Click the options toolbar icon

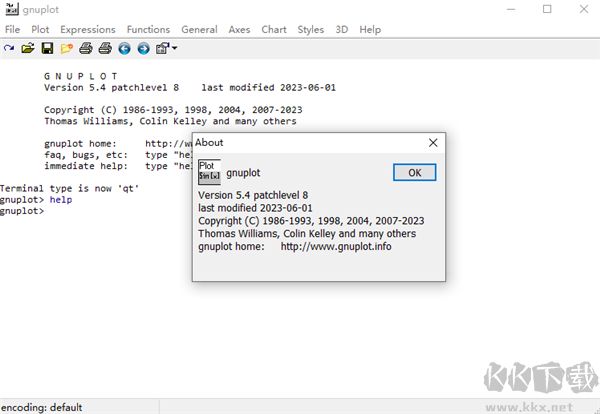[162, 49]
